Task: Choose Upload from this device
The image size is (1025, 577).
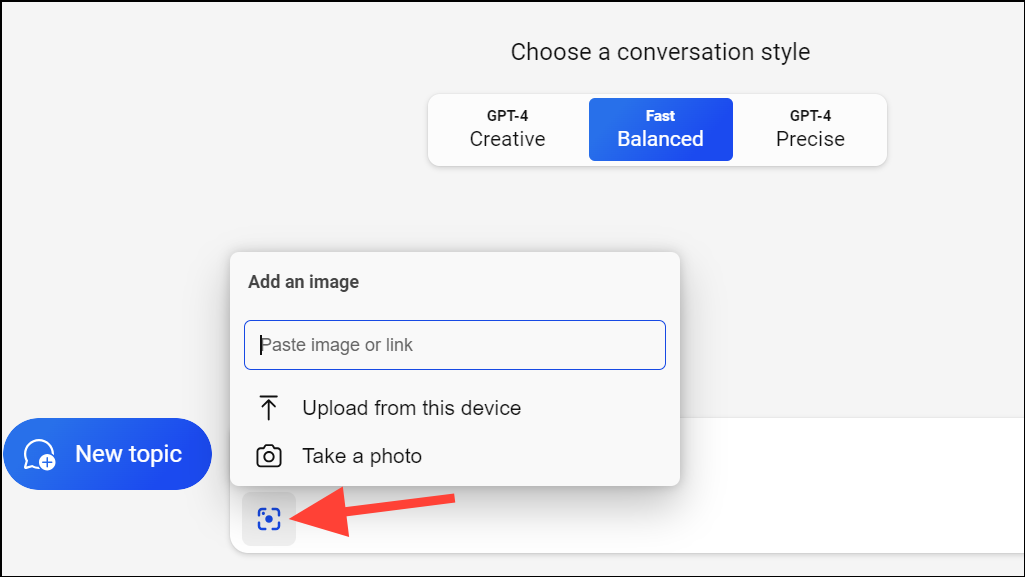Action: (x=411, y=407)
